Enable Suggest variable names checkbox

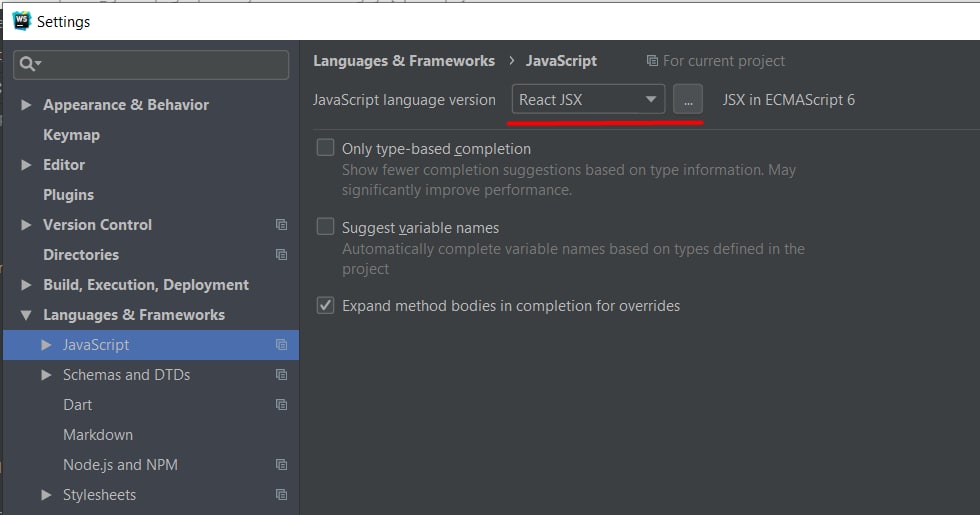325,226
